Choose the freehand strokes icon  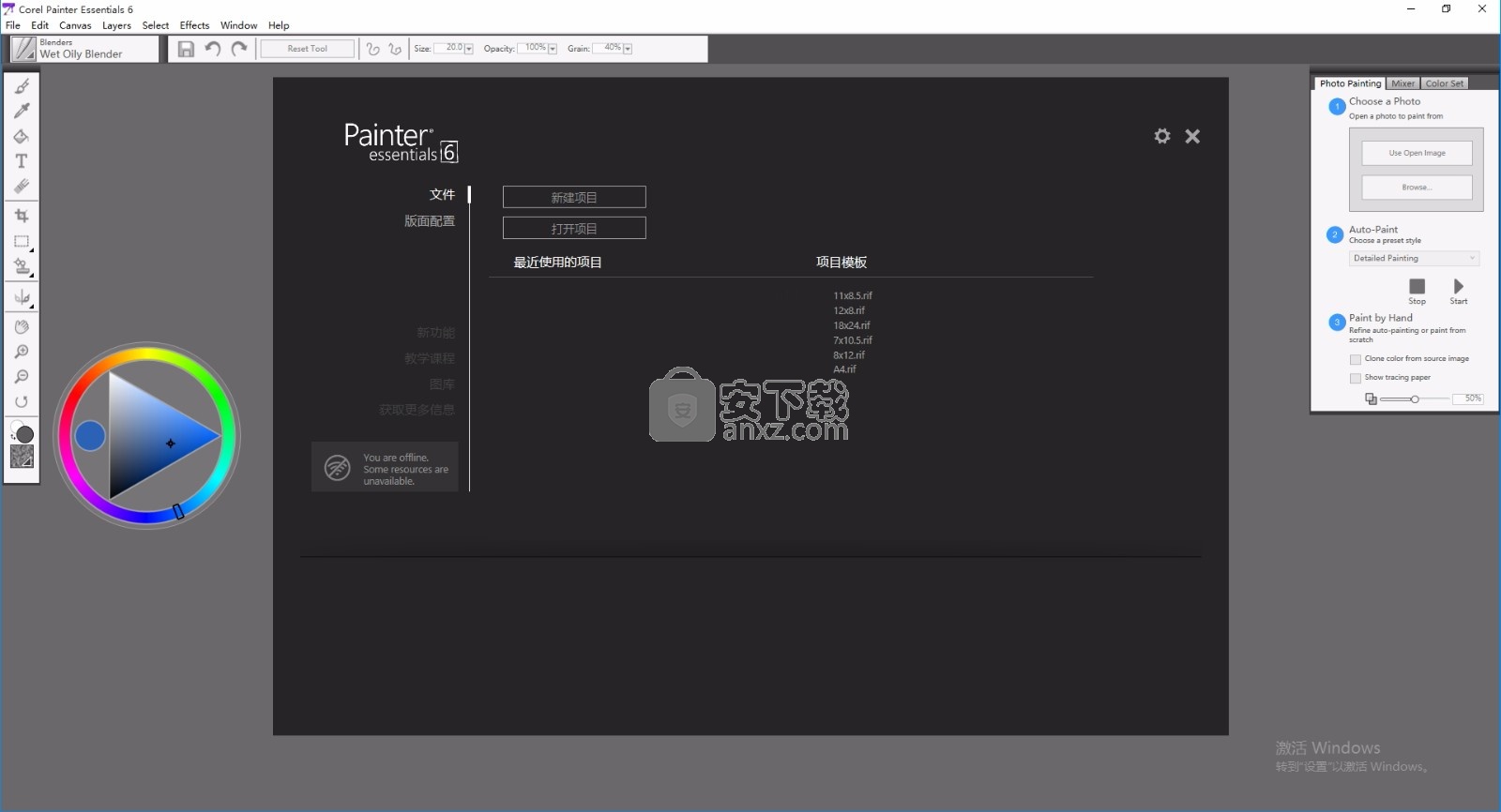click(373, 49)
